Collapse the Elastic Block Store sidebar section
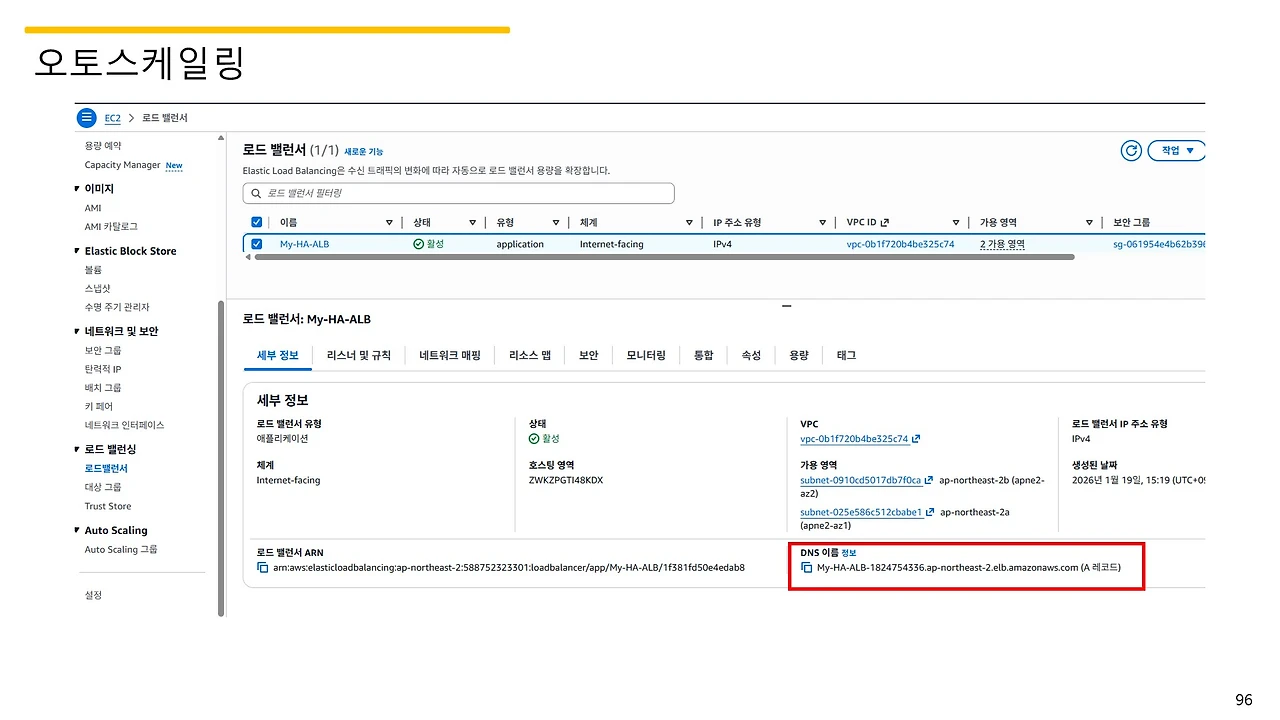The height and width of the screenshot is (720, 1280). (x=77, y=251)
